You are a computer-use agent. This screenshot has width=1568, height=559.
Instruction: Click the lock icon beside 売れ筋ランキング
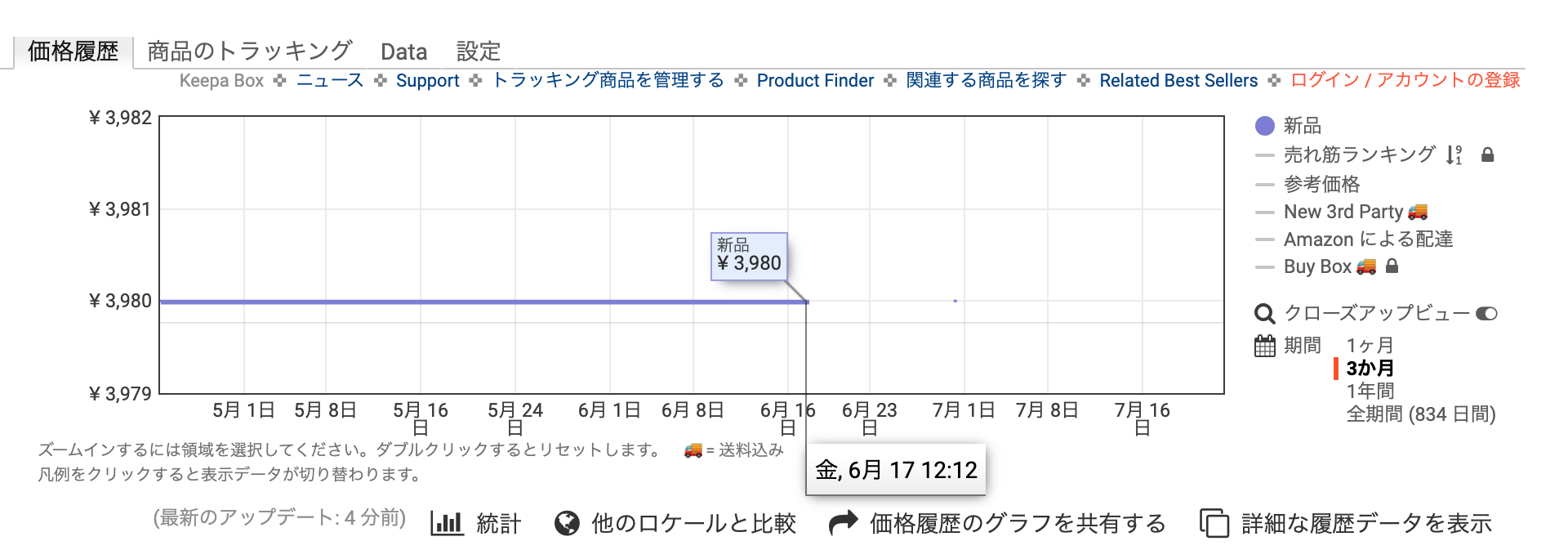tap(1488, 154)
